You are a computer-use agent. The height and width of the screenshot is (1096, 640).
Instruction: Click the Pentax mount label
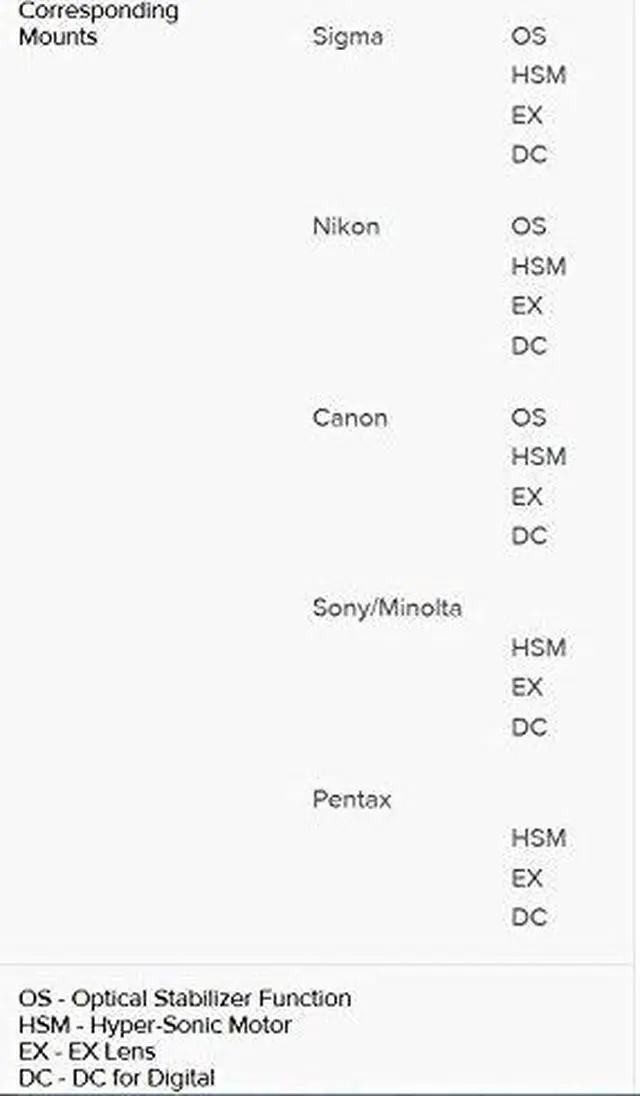coord(351,800)
